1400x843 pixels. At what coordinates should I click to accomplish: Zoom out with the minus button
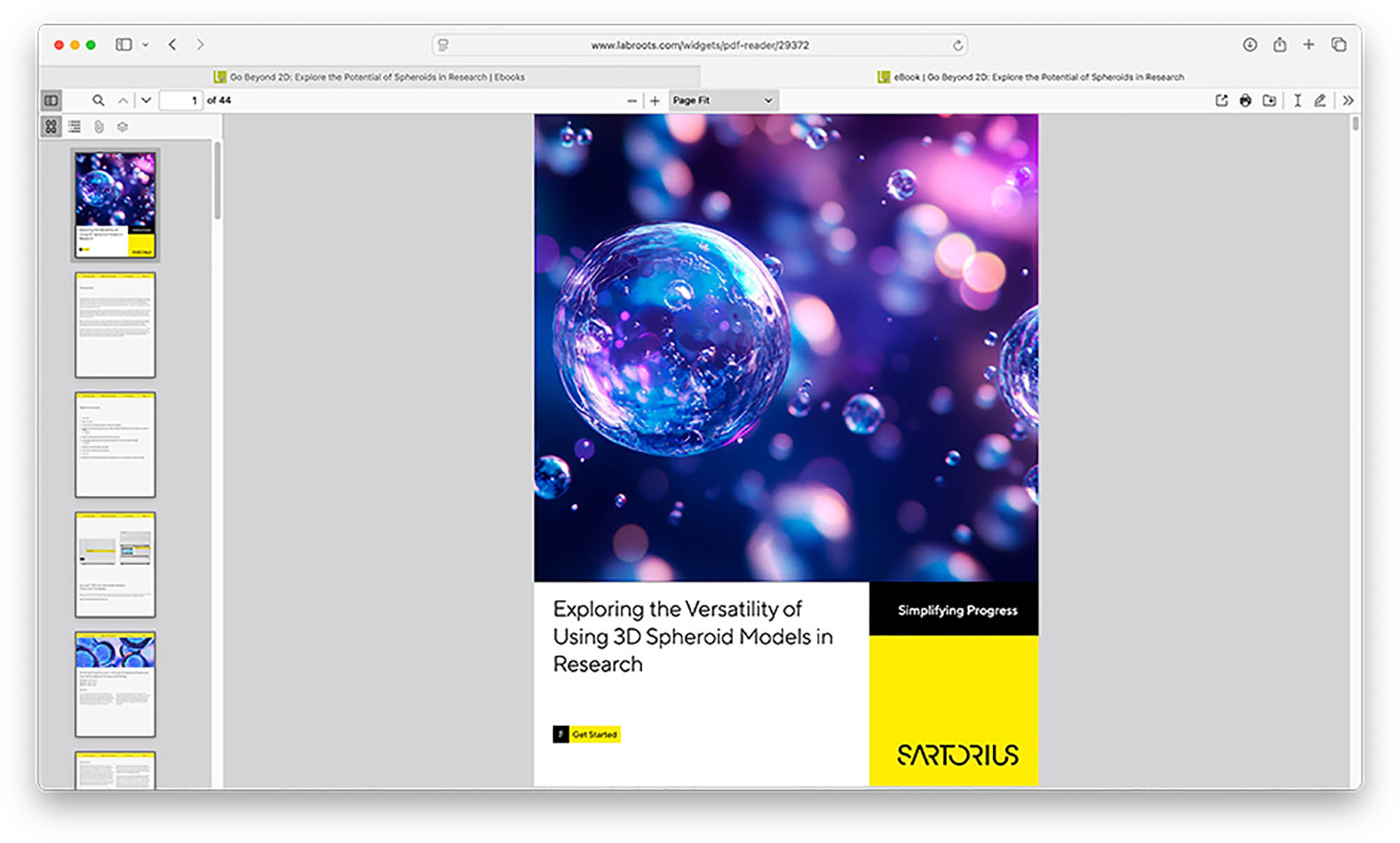point(631,101)
